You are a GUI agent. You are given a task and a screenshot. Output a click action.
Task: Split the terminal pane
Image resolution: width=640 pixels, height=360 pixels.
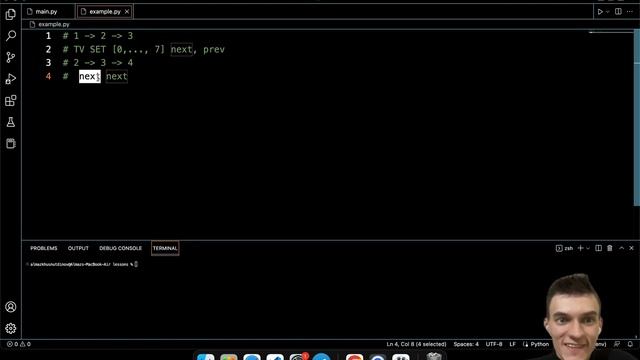[x=598, y=248]
